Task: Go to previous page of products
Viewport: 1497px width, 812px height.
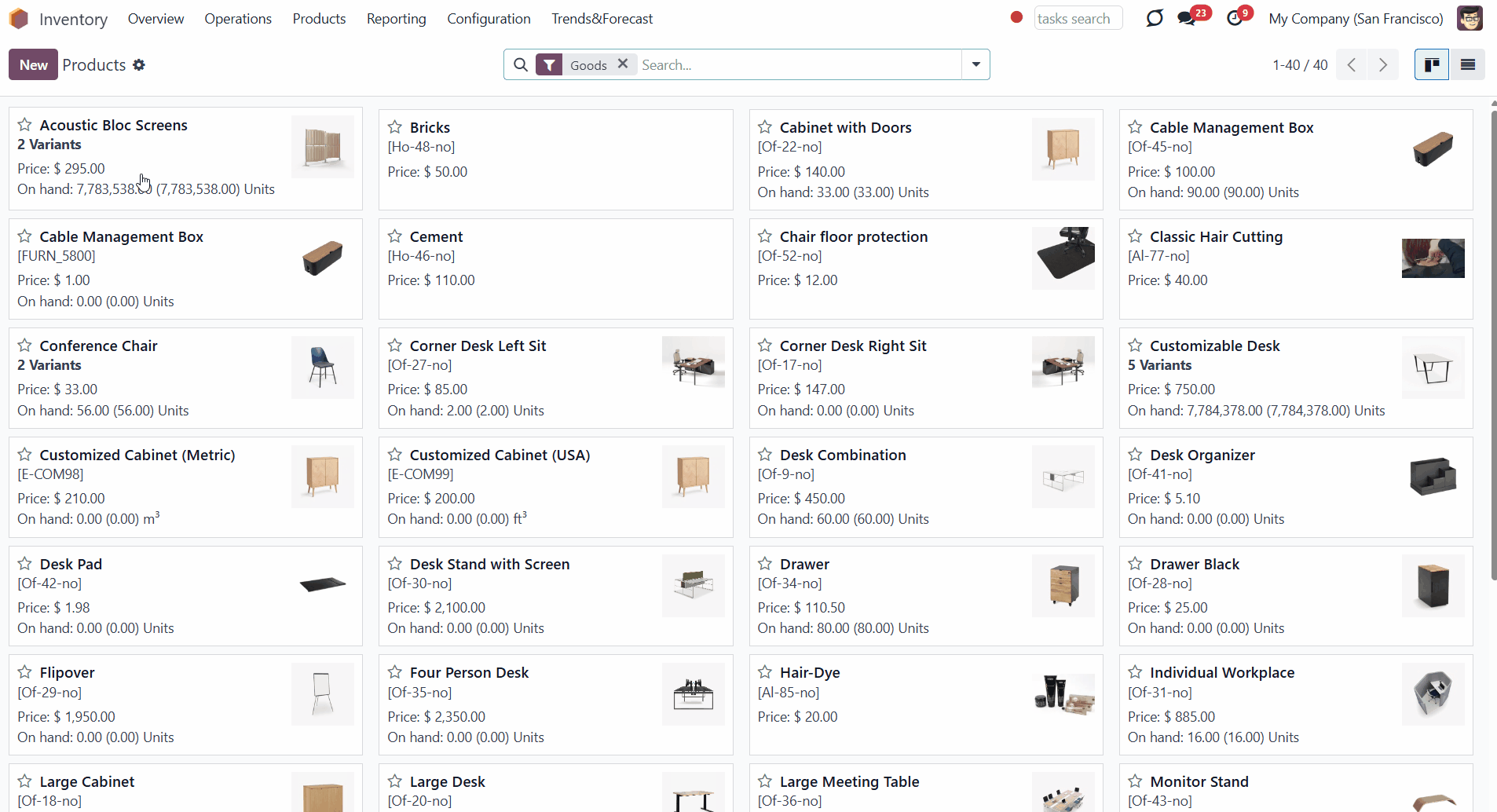Action: point(1352,65)
